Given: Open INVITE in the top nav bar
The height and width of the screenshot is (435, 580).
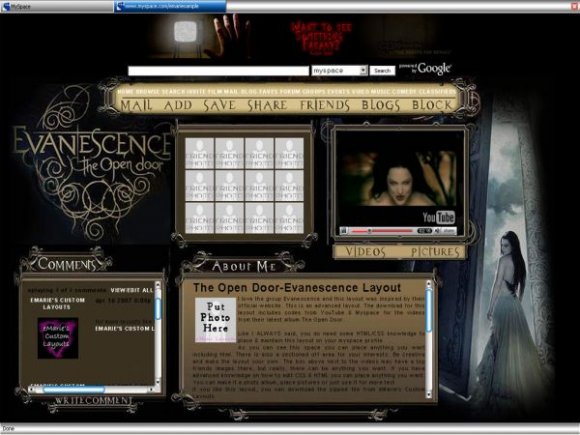Looking at the screenshot, I should point(196,91).
